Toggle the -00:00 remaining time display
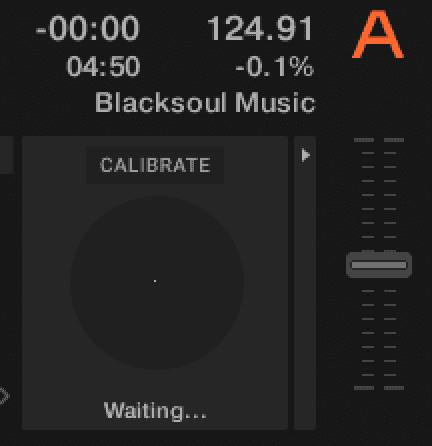 coord(87,29)
